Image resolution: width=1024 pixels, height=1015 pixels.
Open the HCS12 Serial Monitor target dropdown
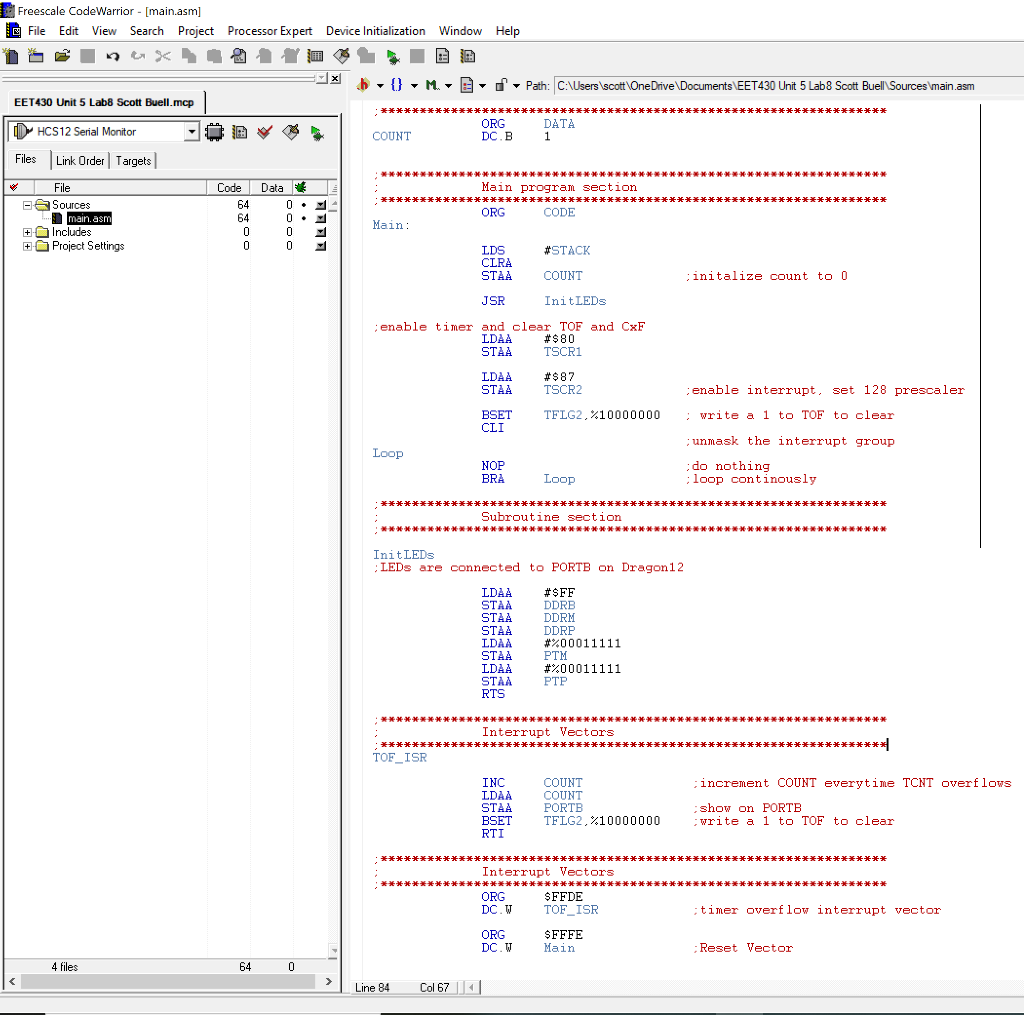pos(192,132)
